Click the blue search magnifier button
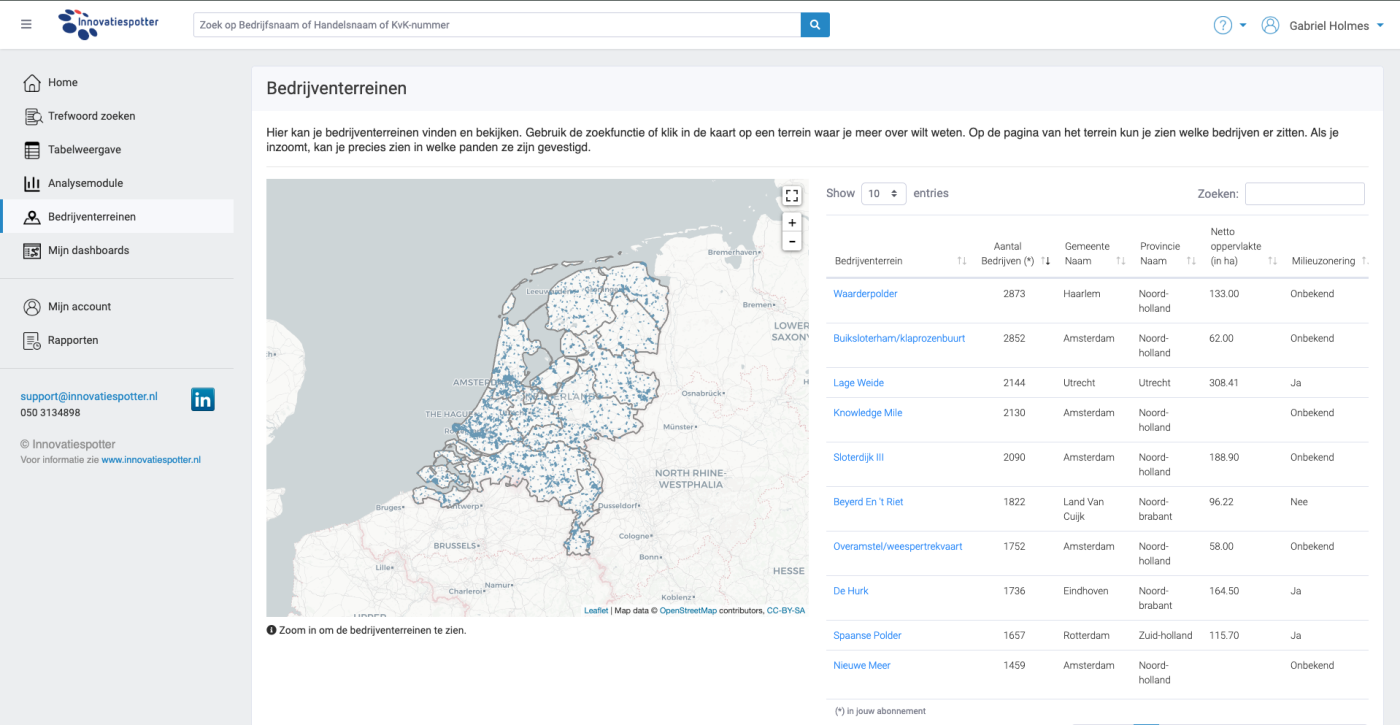1400x725 pixels. (x=815, y=25)
